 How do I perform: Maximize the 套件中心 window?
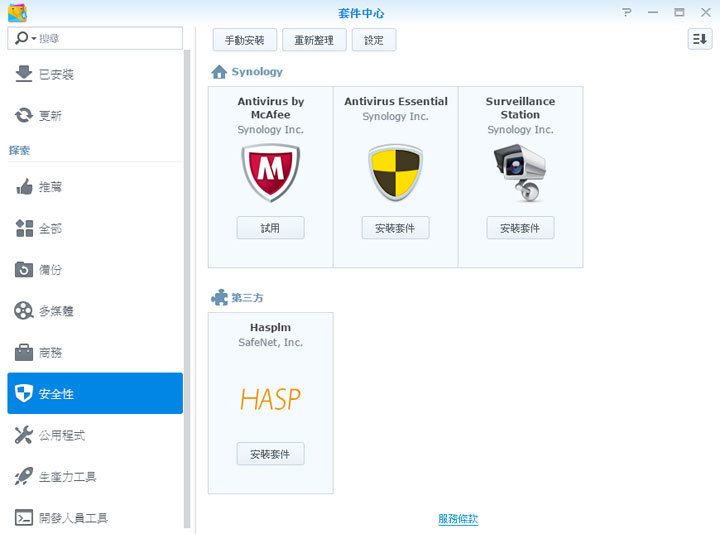pos(679,12)
